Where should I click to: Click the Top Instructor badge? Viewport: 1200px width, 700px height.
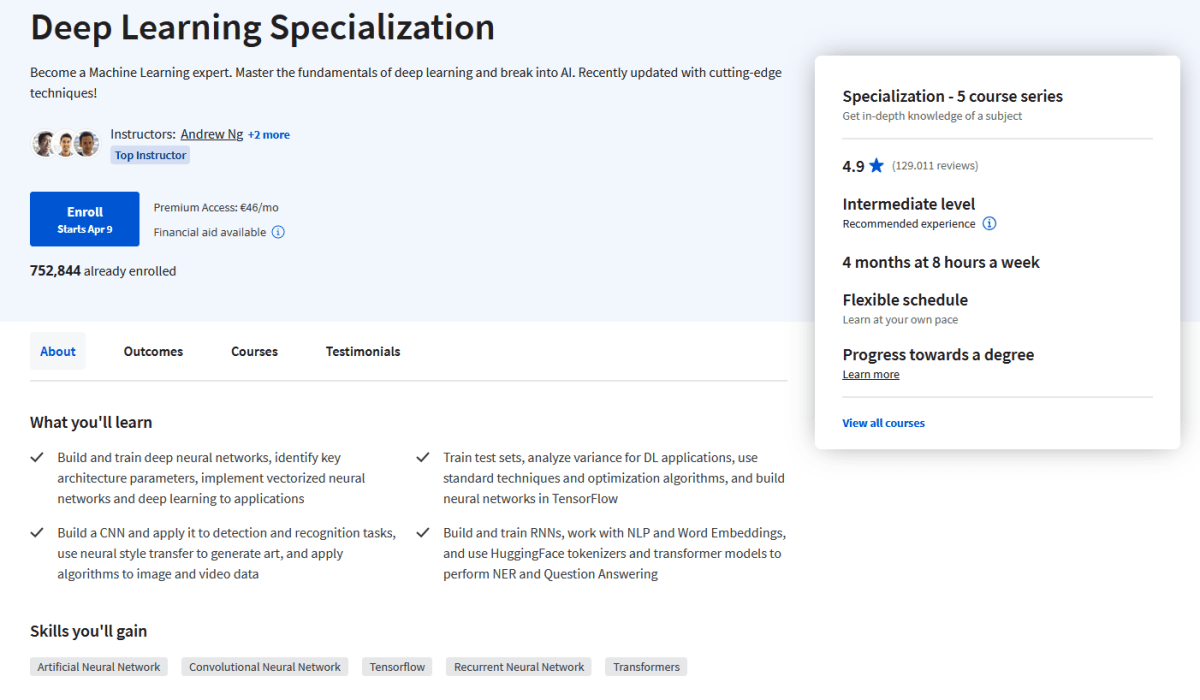click(x=149, y=154)
